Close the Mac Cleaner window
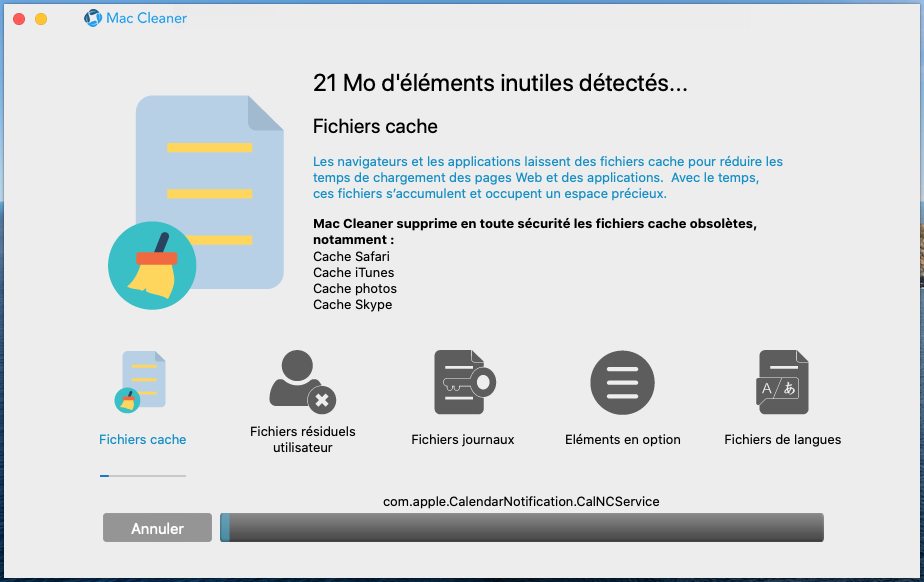Image resolution: width=924 pixels, height=582 pixels. click(19, 19)
